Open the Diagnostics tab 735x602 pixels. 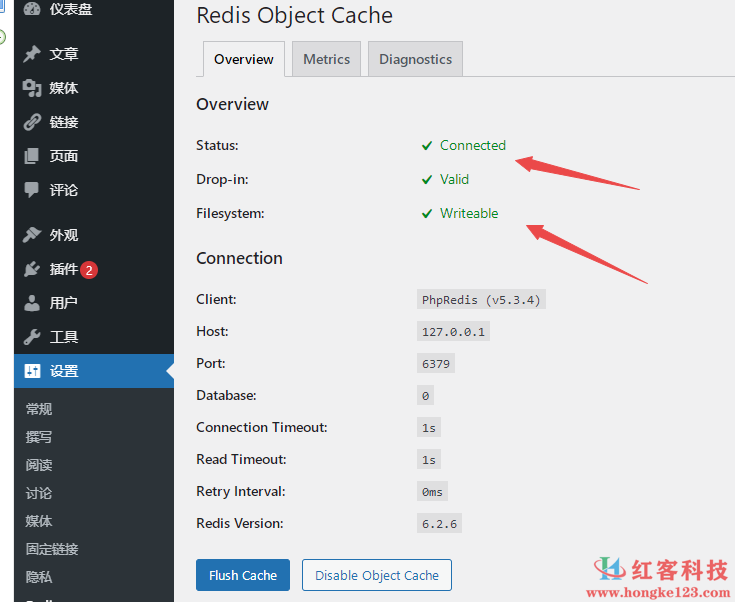(x=415, y=59)
